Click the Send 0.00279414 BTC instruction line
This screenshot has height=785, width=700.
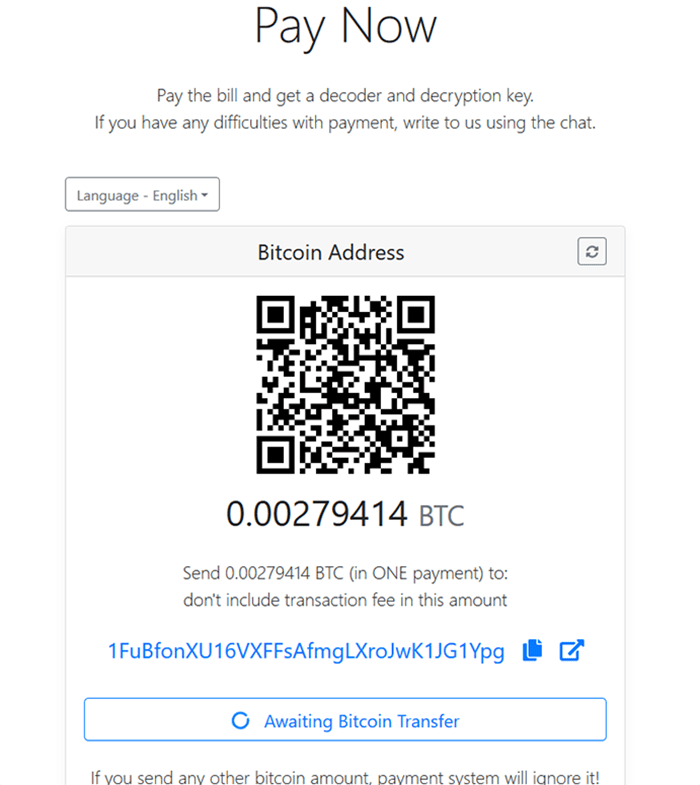(x=345, y=573)
